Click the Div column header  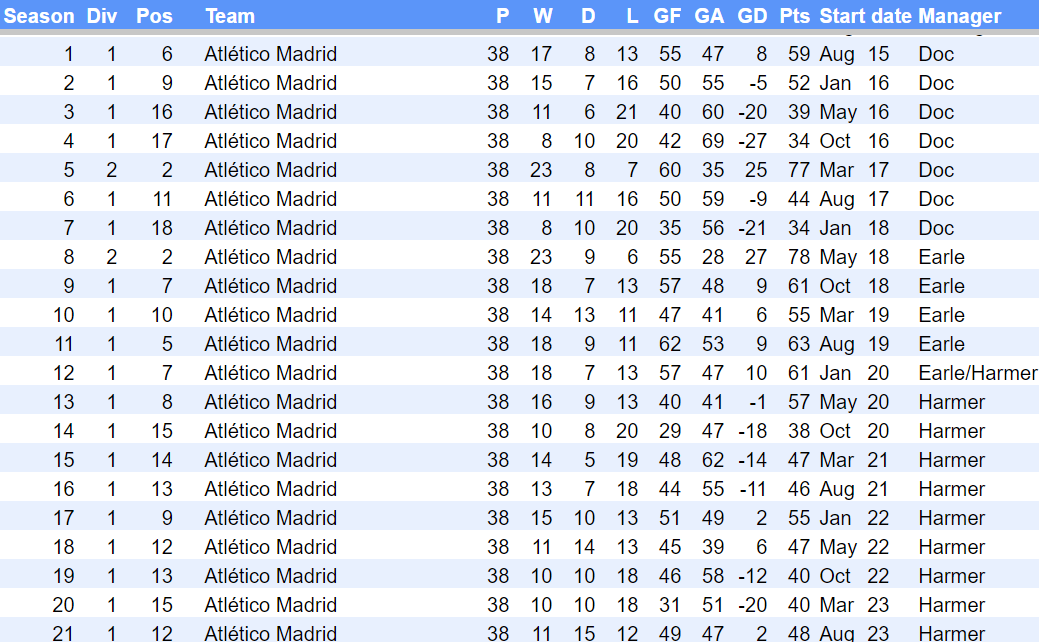point(101,16)
